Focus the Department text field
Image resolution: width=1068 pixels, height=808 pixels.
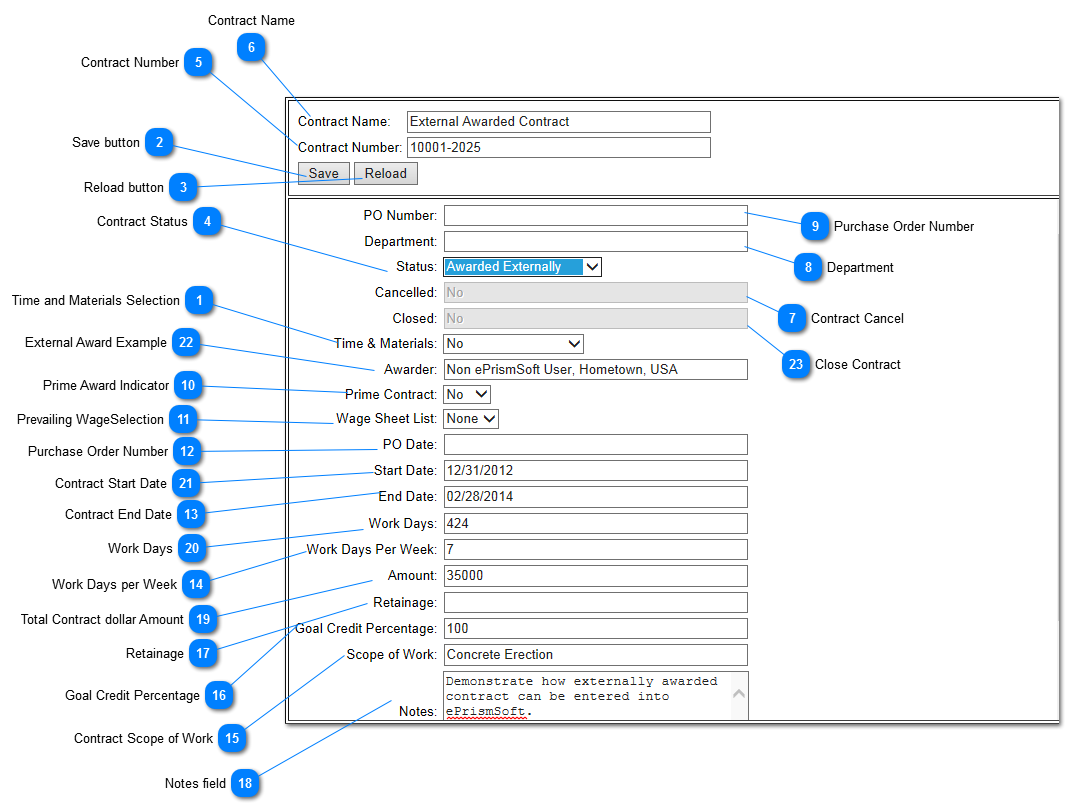tap(595, 242)
